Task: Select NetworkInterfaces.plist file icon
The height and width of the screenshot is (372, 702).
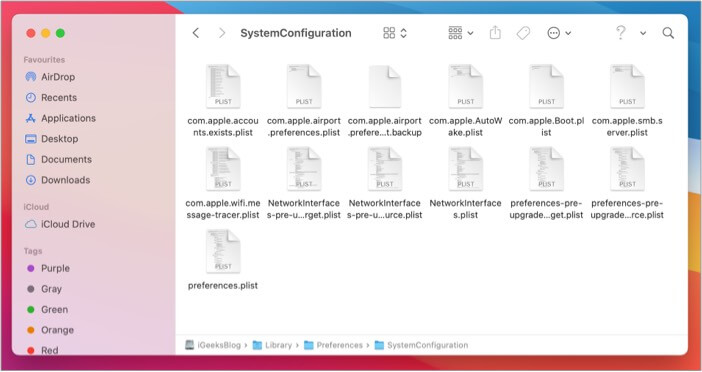Action: [x=465, y=169]
